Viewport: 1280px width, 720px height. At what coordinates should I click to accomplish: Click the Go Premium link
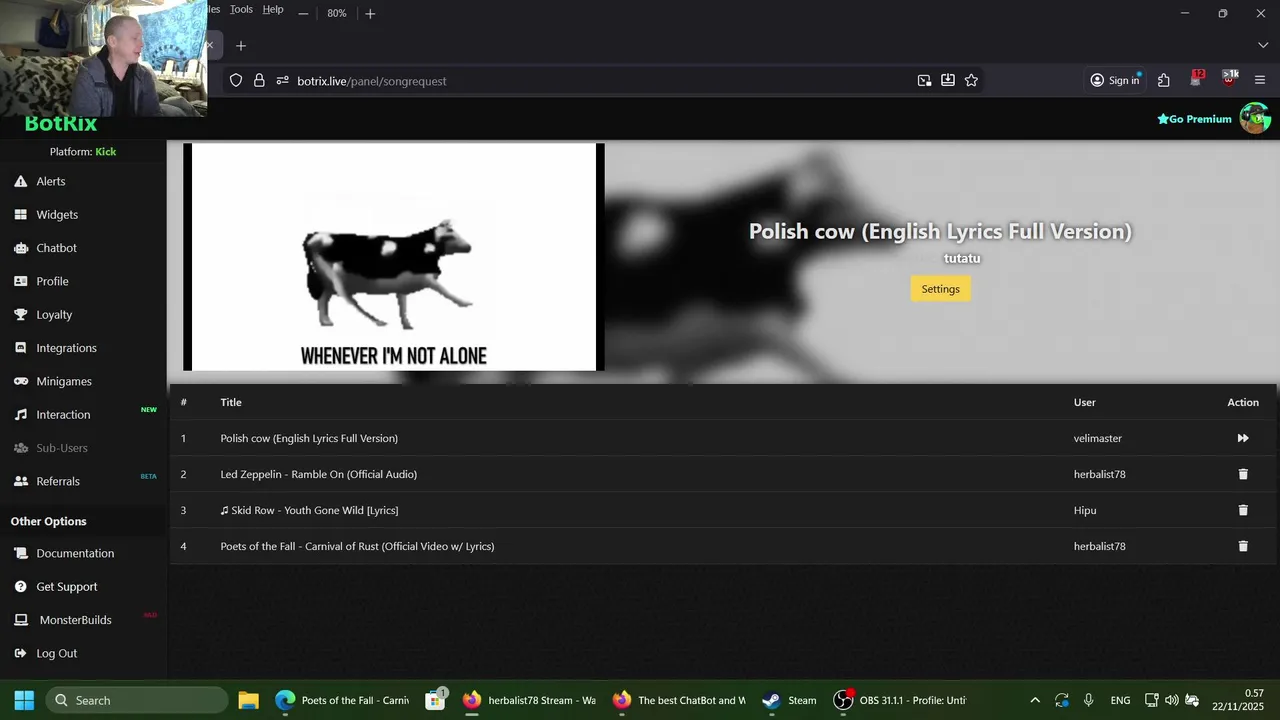(1194, 119)
